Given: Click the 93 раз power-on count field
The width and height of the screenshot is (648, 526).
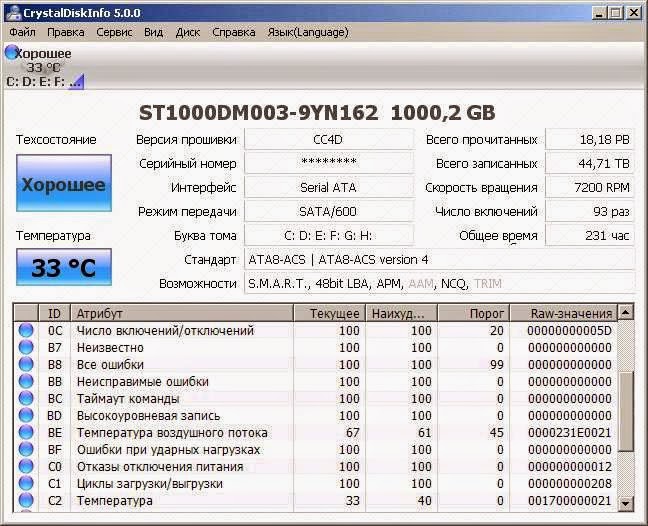Looking at the screenshot, I should [590, 211].
